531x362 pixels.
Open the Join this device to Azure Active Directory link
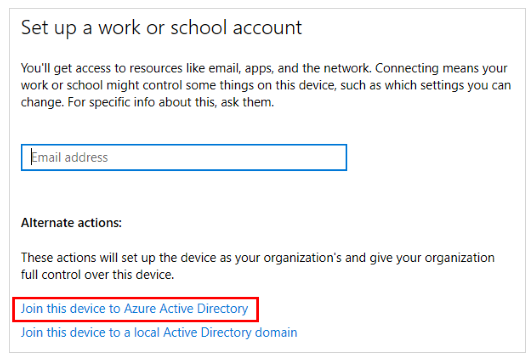[134, 309]
